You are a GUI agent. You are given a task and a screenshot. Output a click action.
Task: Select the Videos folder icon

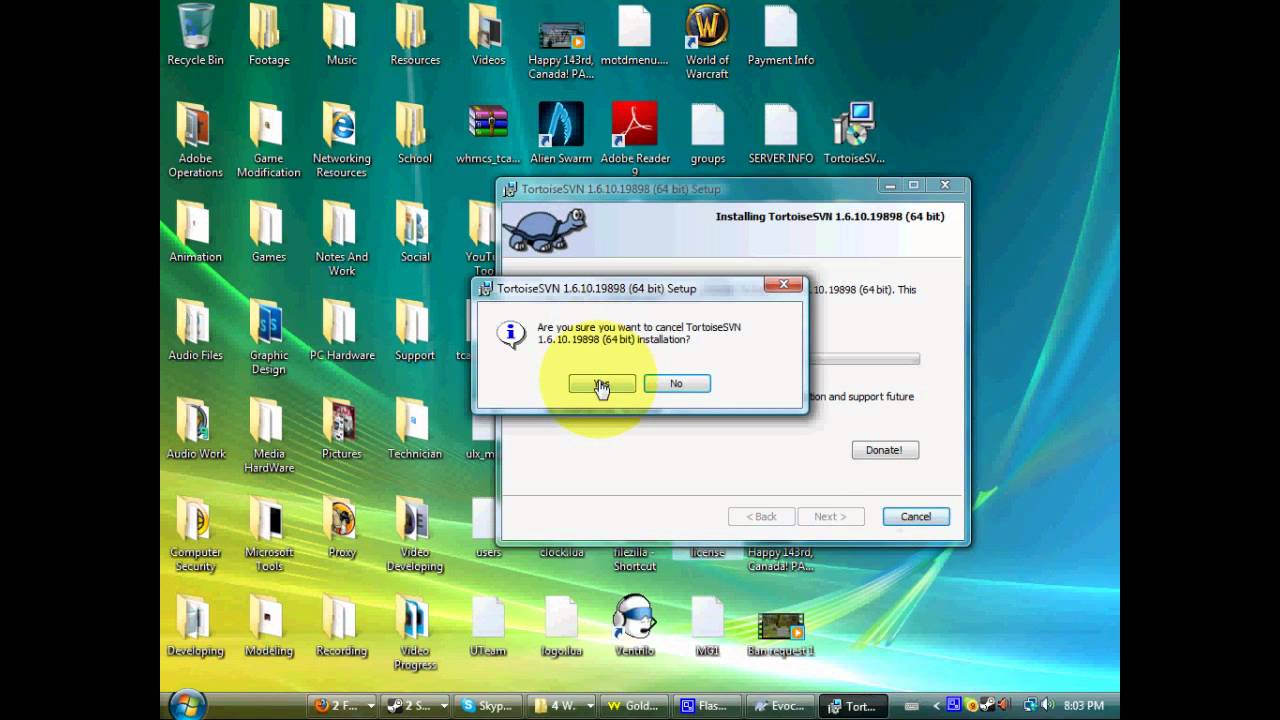tap(488, 35)
